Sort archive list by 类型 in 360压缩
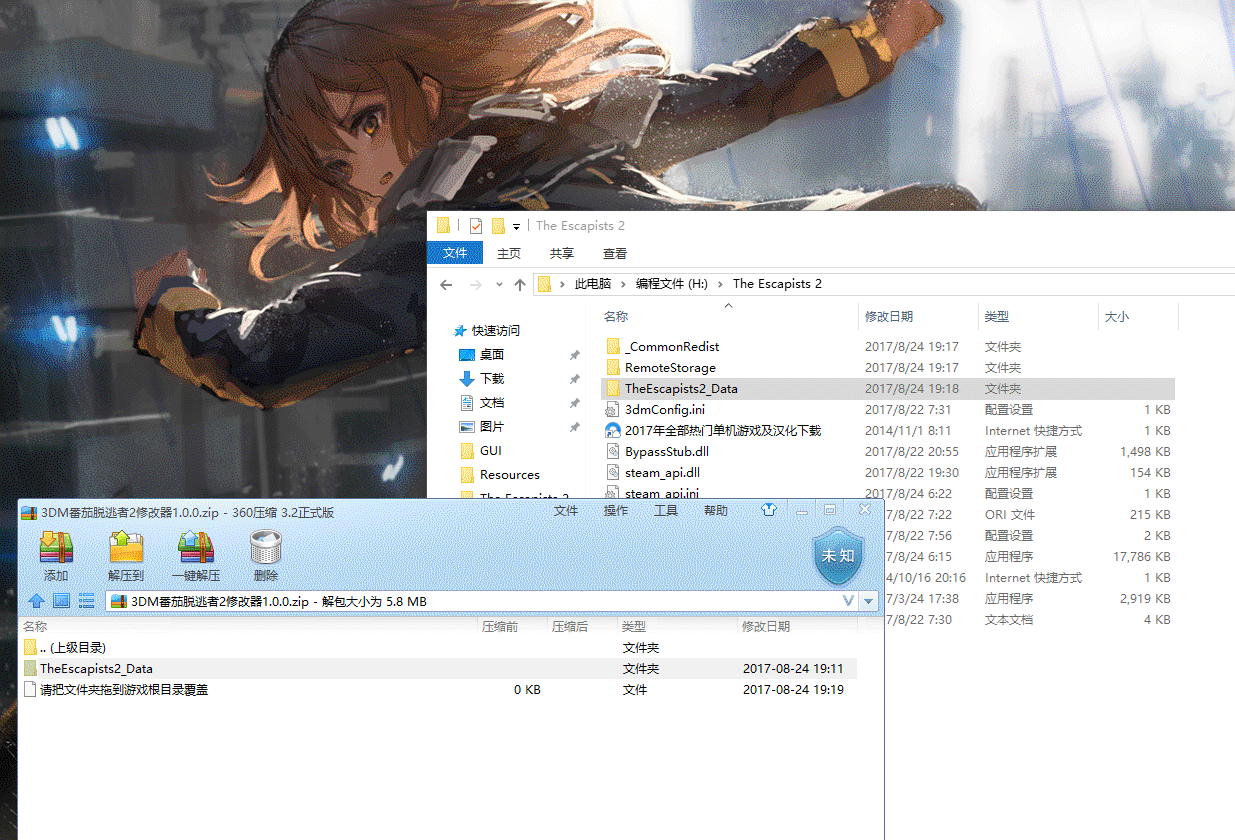Image resolution: width=1235 pixels, height=840 pixels. click(x=633, y=626)
